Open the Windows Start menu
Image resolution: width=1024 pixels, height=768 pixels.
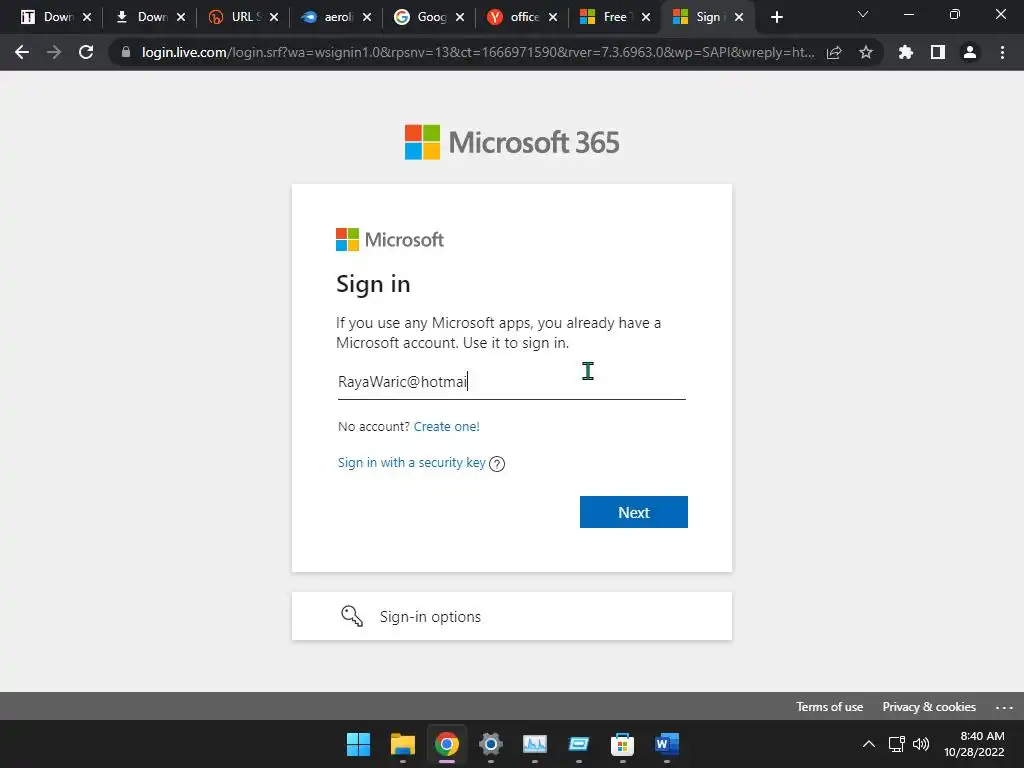coord(358,744)
